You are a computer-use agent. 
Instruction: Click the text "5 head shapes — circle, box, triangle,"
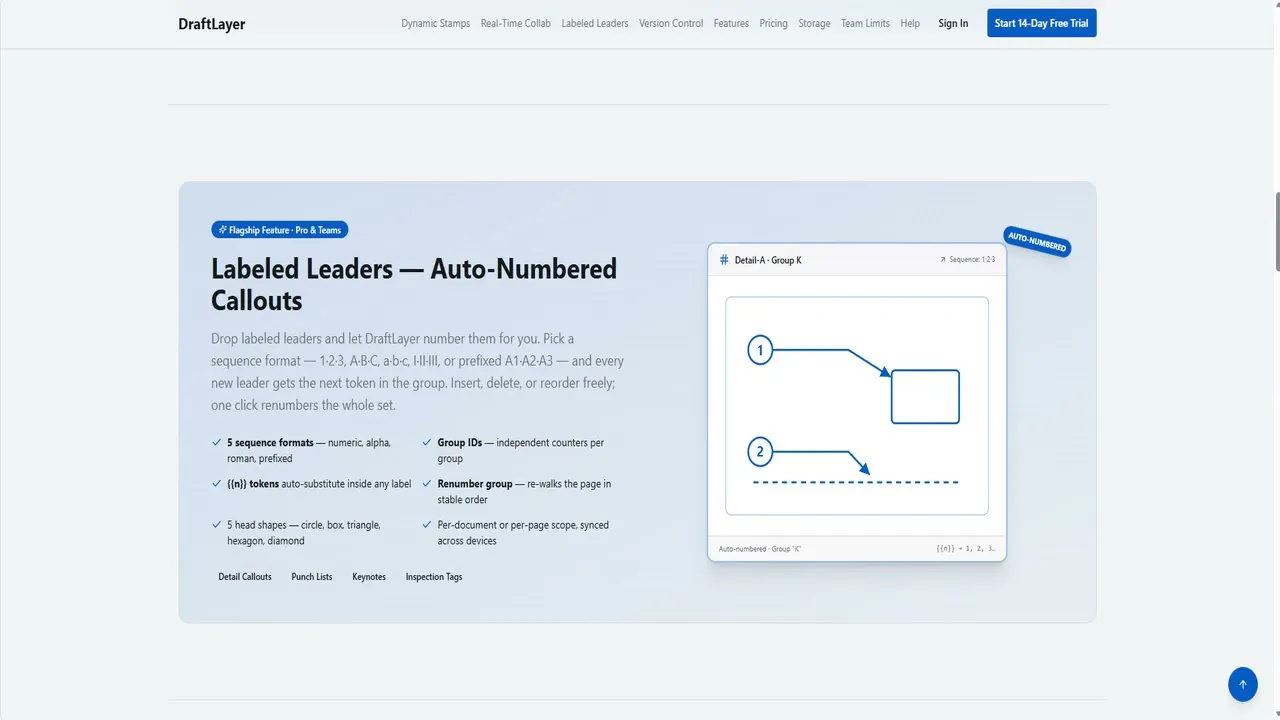click(304, 524)
